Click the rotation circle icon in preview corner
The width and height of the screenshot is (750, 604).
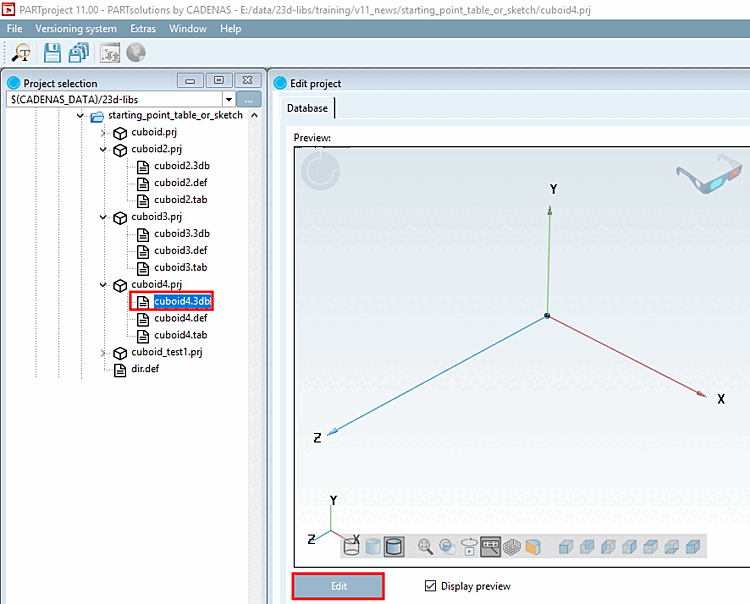click(x=320, y=171)
